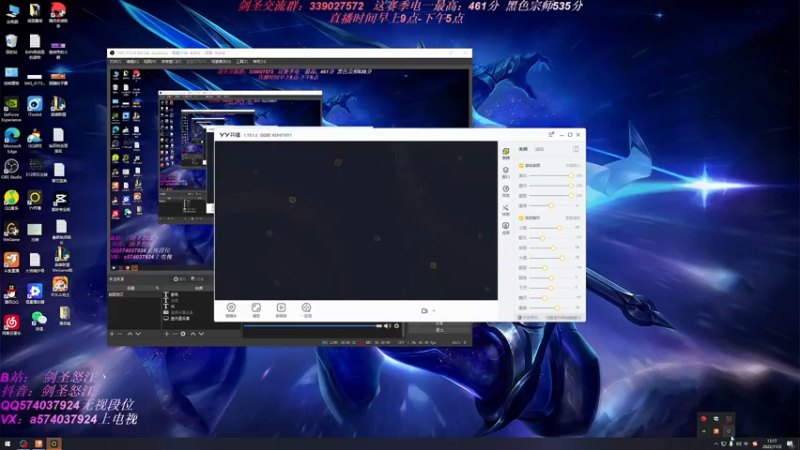
Task: Open WeGame desktop shortcut
Action: click(11, 231)
